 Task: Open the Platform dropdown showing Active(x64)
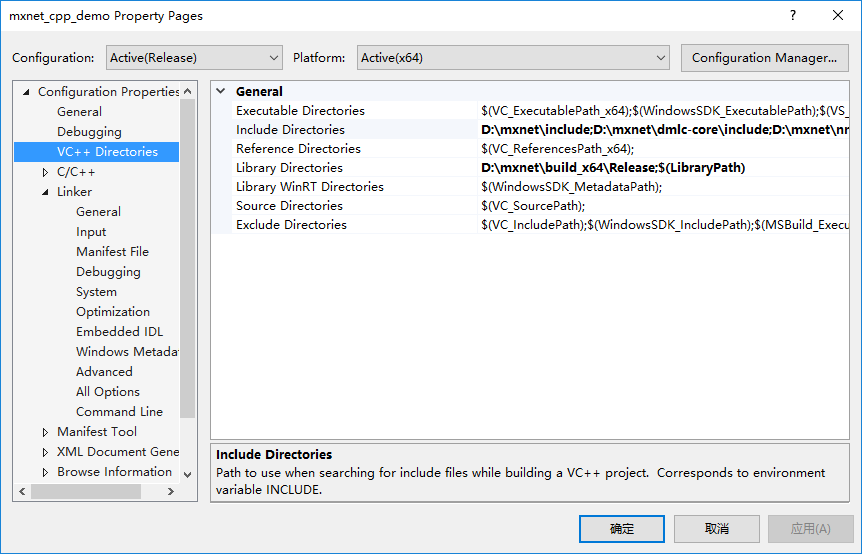(x=513, y=58)
